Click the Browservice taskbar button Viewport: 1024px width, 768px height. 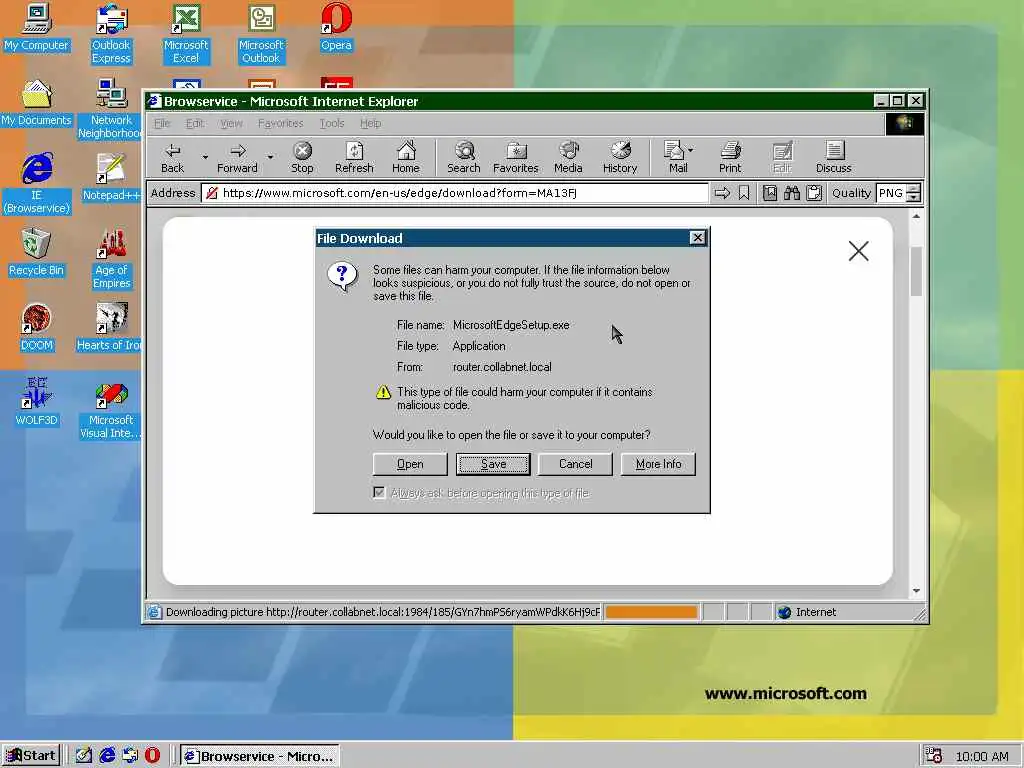[x=260, y=756]
